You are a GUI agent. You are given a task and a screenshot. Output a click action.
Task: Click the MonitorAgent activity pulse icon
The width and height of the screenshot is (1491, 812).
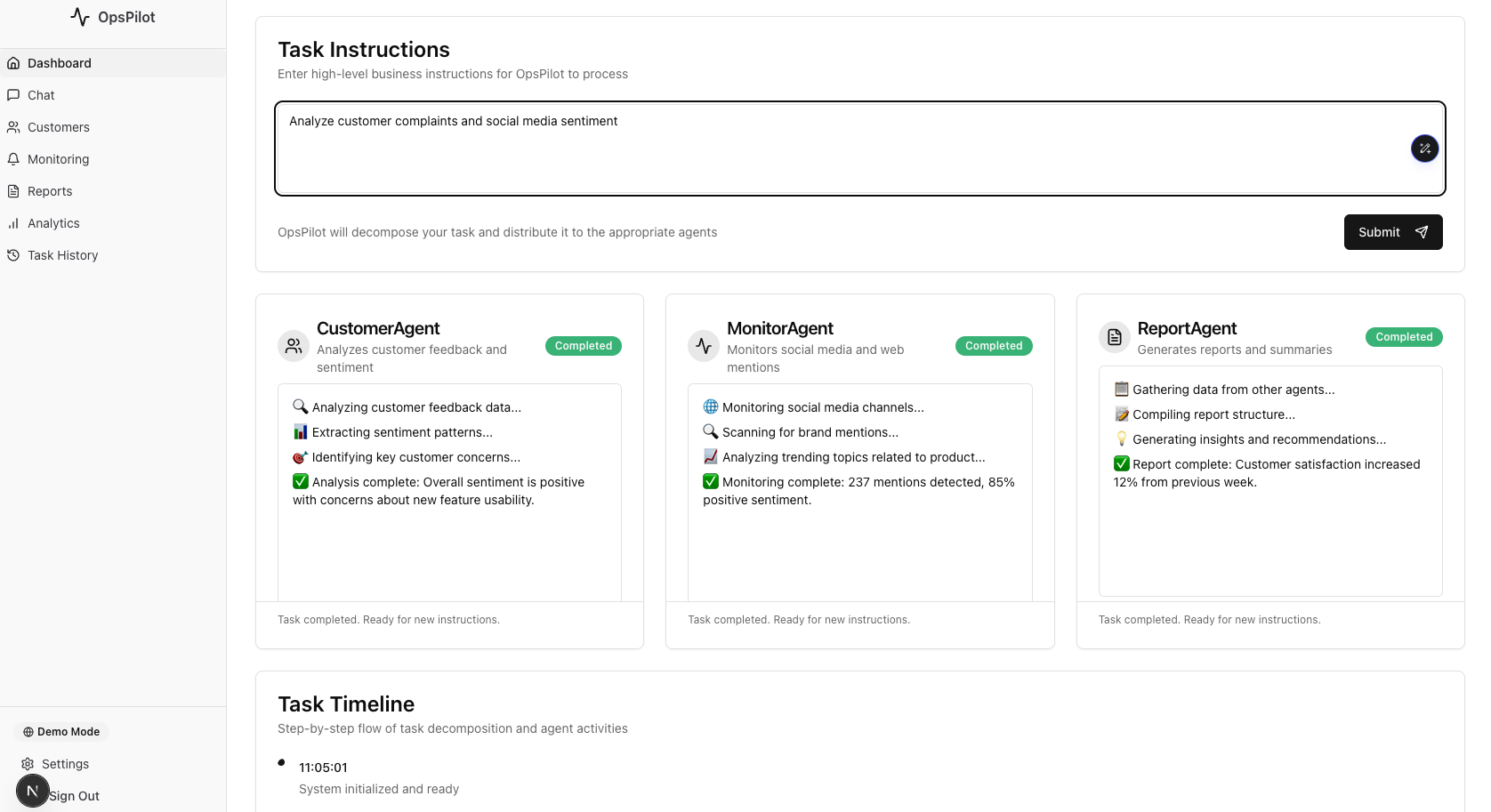click(704, 346)
